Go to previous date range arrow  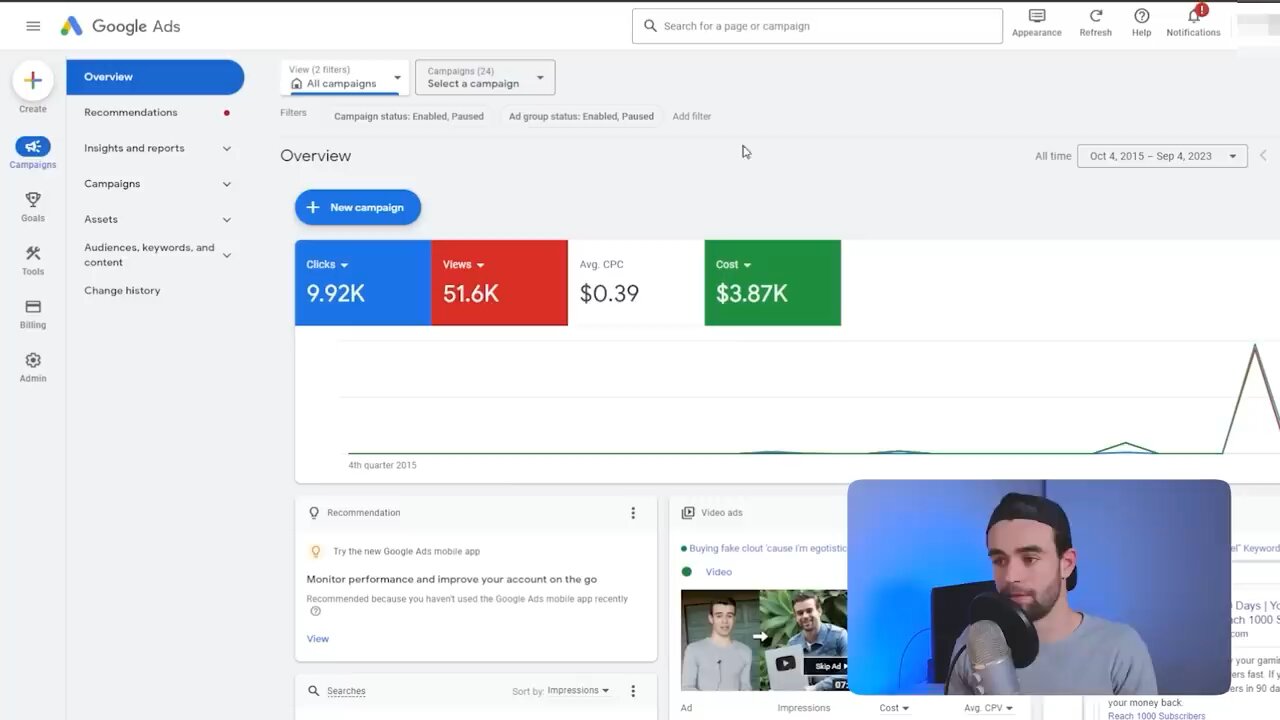pos(1264,156)
